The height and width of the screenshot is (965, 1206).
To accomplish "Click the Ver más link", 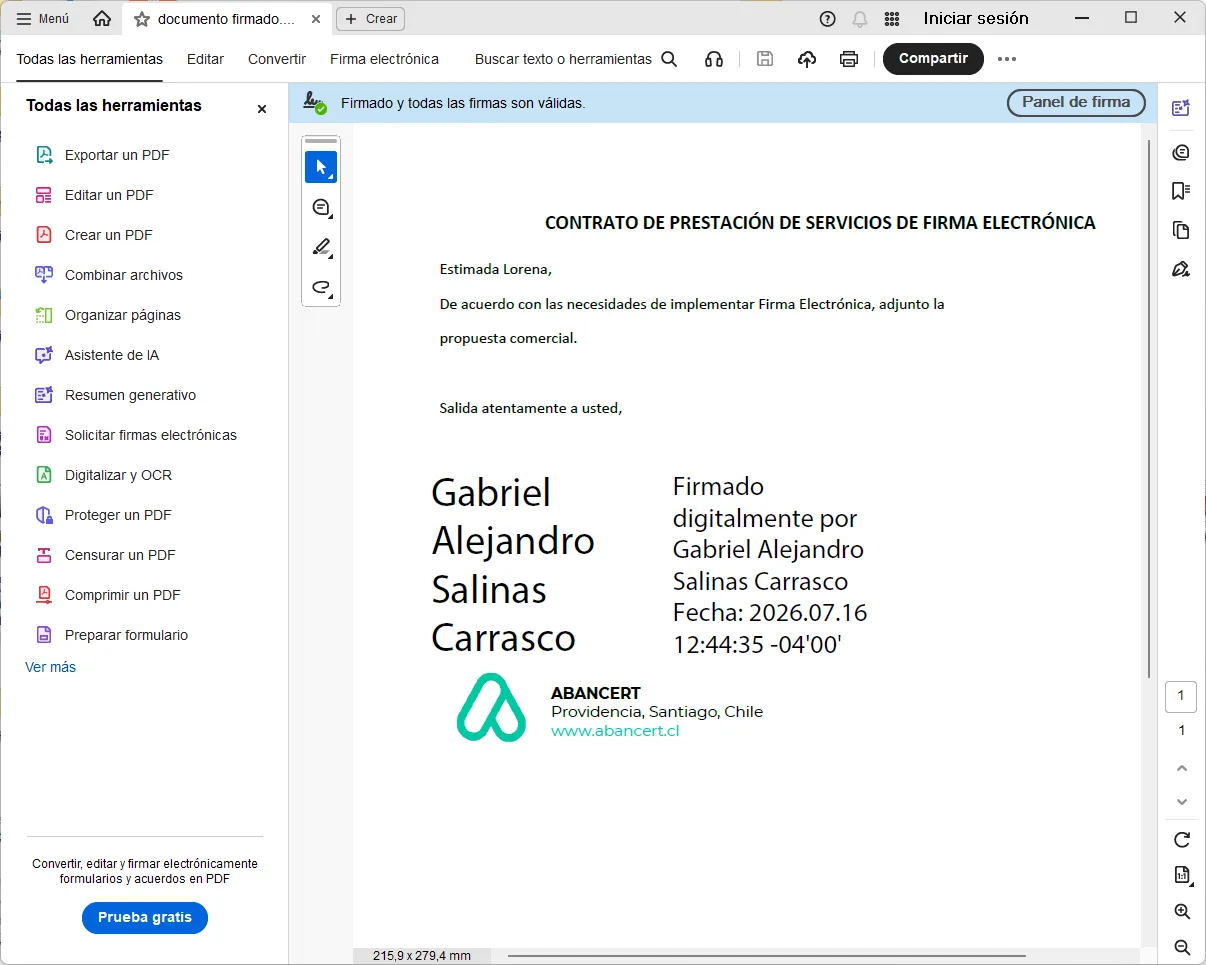I will [x=50, y=667].
